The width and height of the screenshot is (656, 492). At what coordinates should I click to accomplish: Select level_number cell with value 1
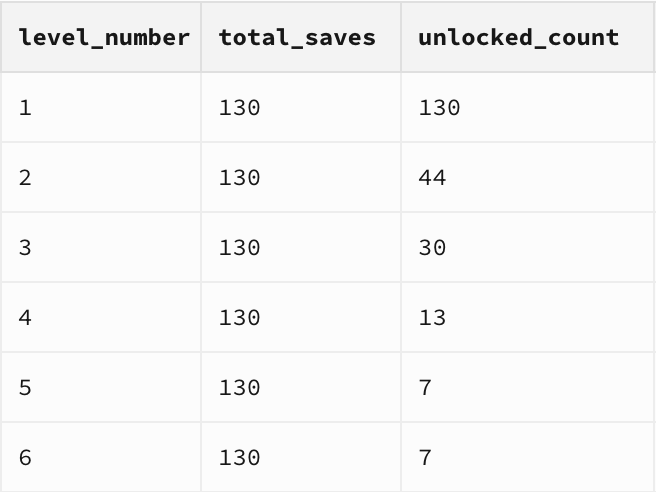[101, 108]
